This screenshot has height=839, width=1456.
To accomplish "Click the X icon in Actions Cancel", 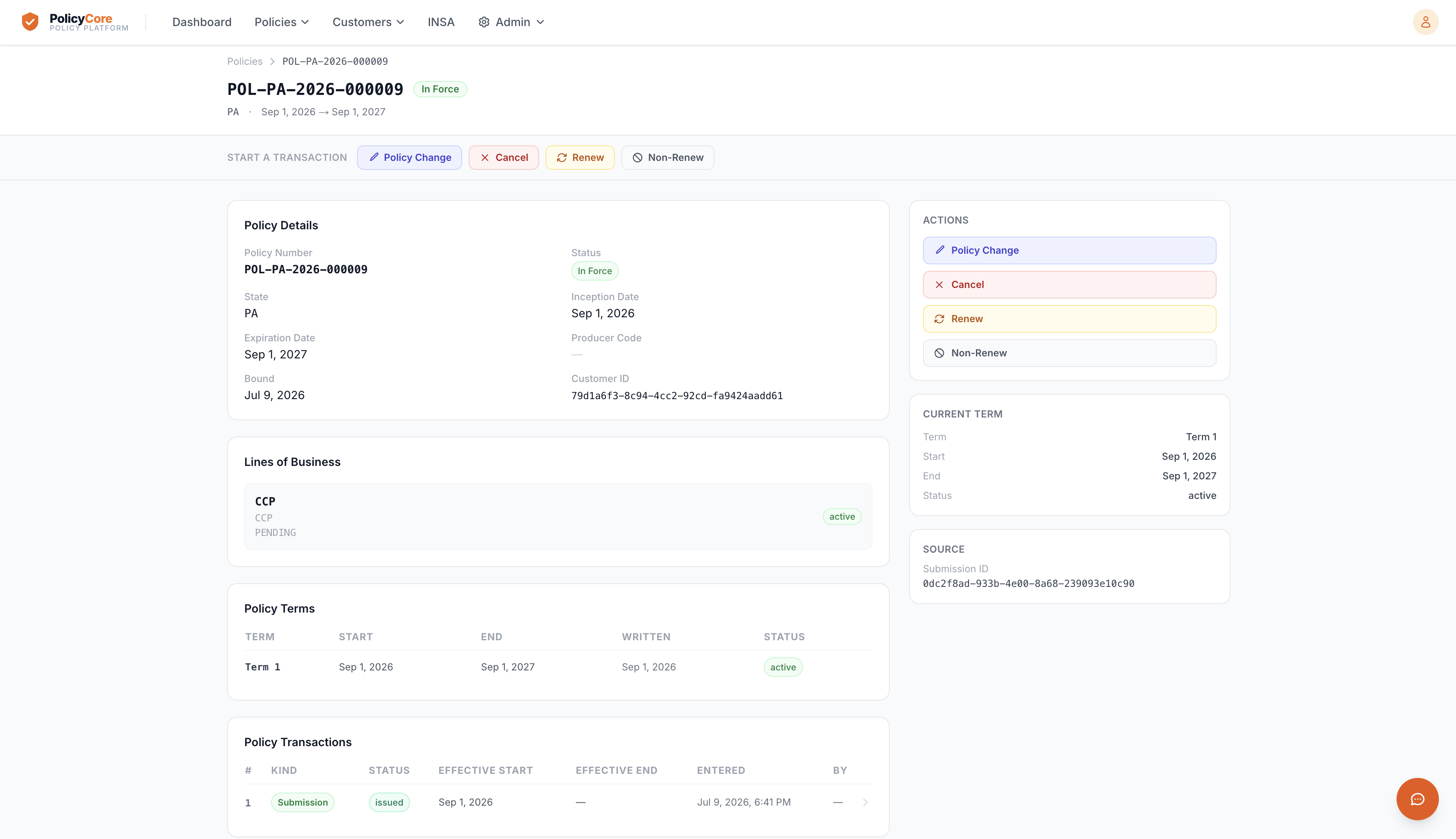I will pos(939,285).
